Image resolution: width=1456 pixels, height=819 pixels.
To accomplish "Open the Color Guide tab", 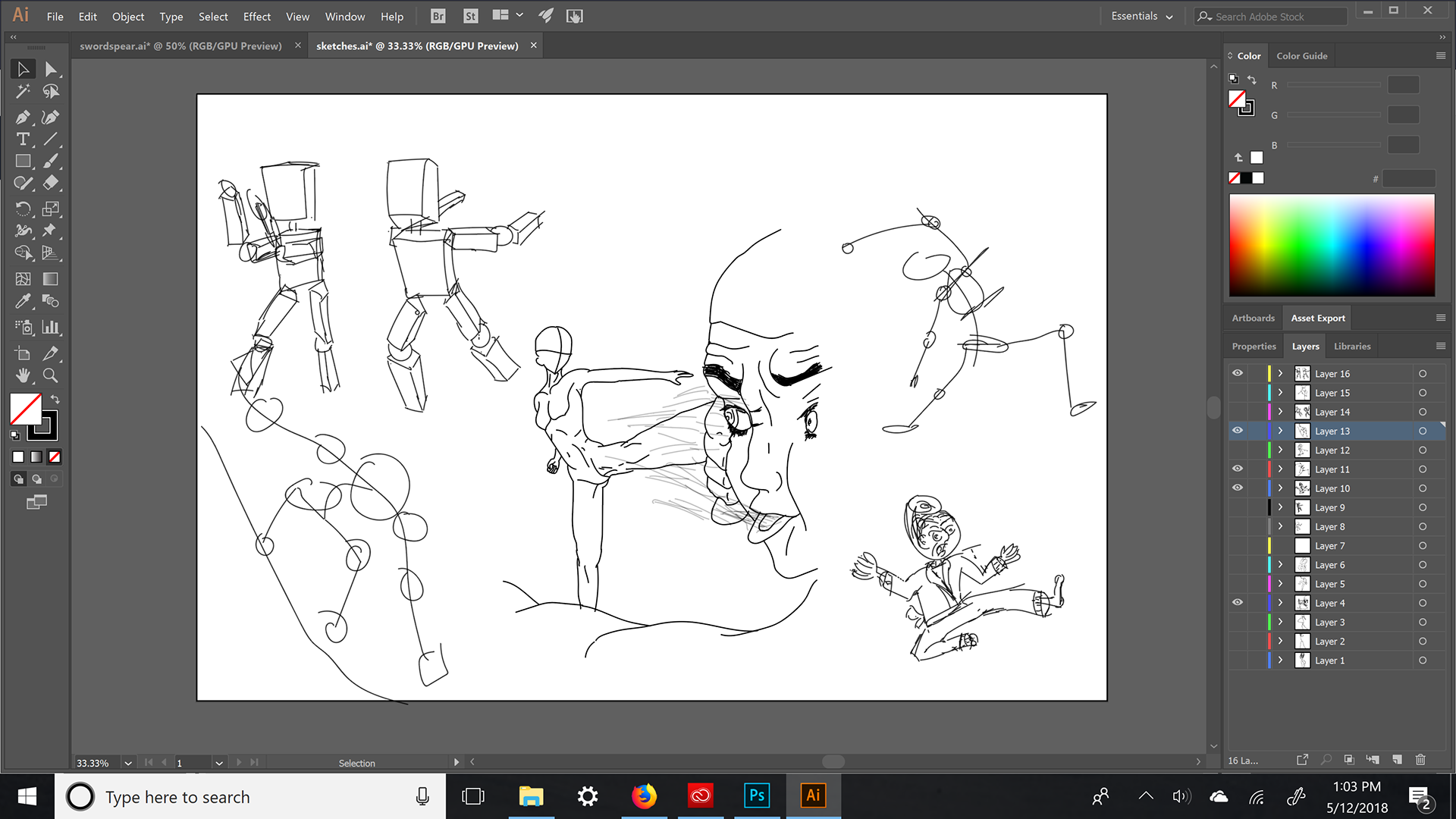I will (1301, 55).
